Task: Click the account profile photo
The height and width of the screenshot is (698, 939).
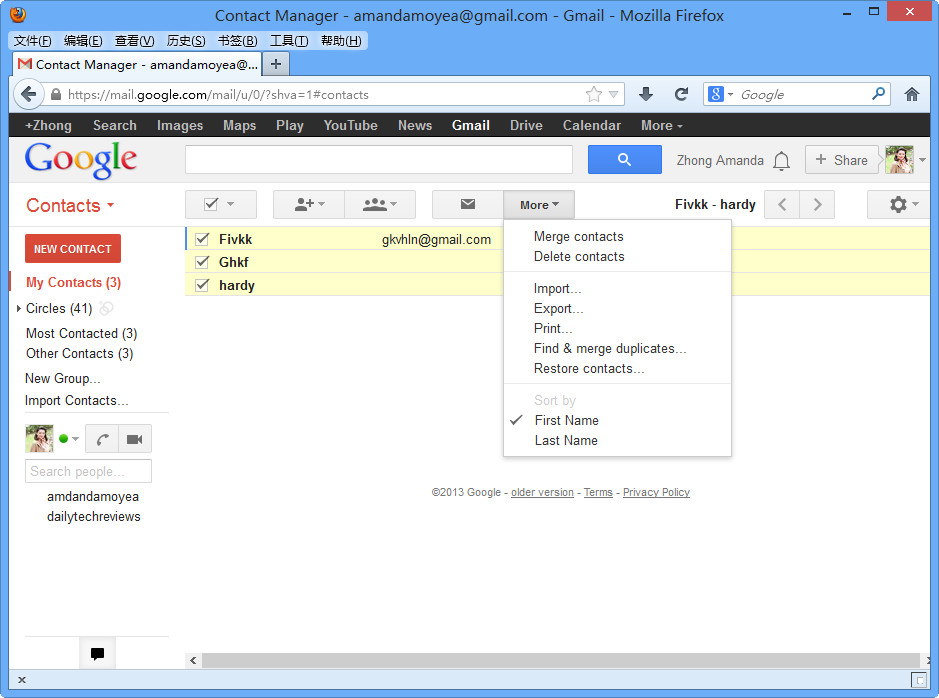Action: point(899,160)
